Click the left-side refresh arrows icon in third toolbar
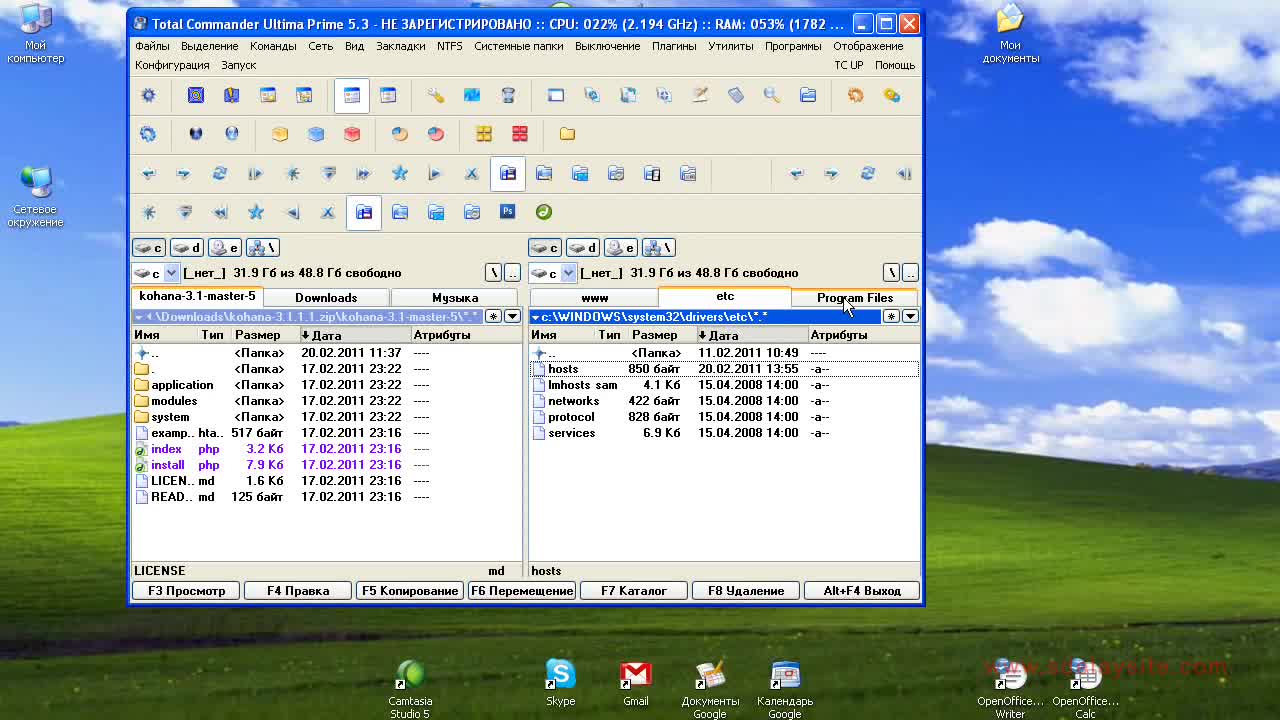Screen dimensions: 1280x720 point(220,174)
